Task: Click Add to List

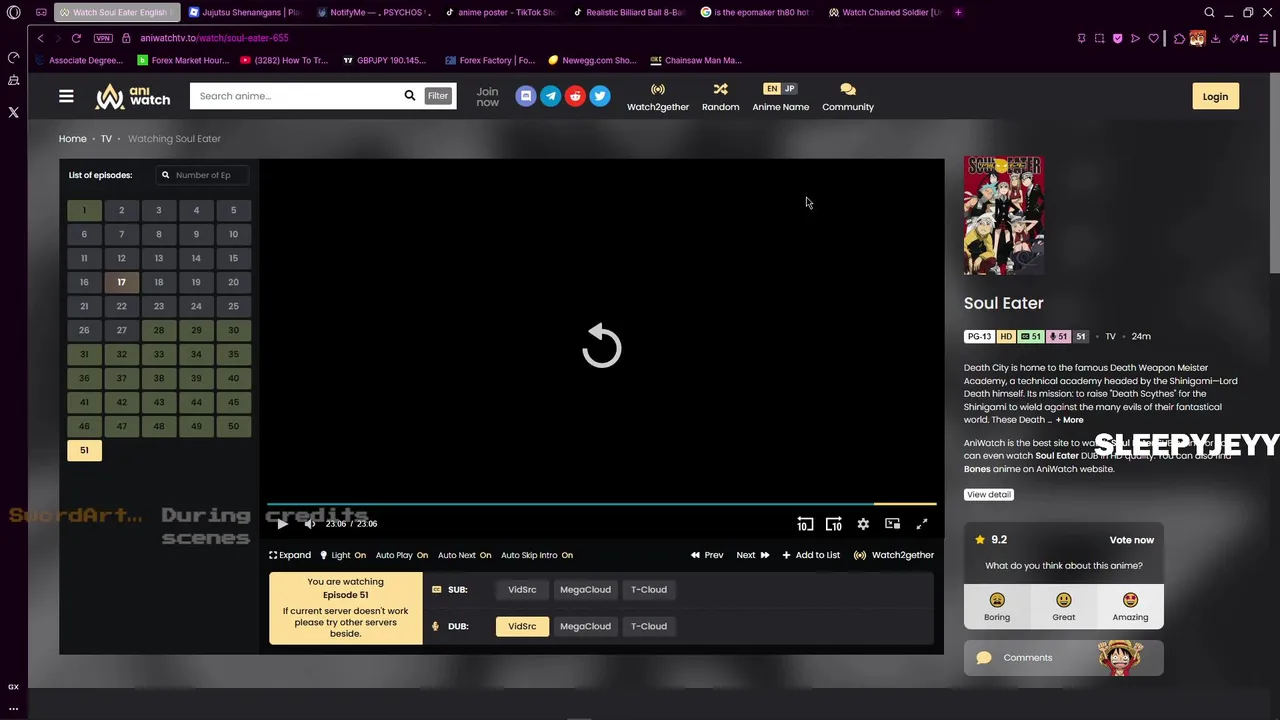Action: coord(811,555)
